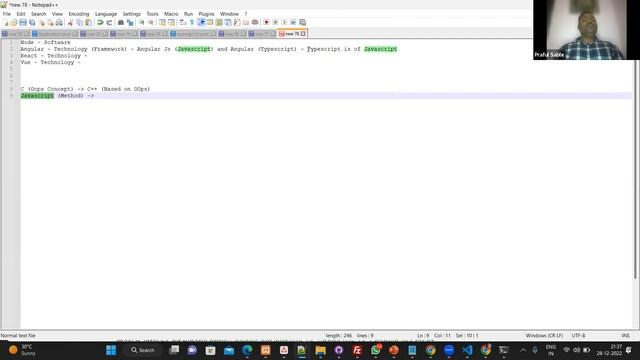
Task: Open the Settings menu
Action: click(131, 14)
